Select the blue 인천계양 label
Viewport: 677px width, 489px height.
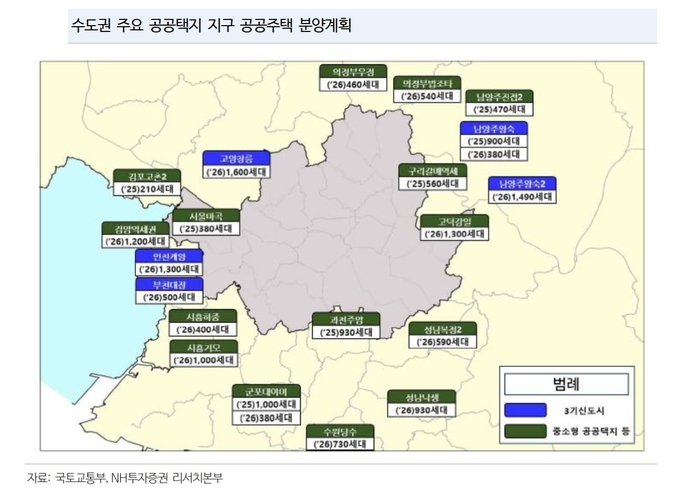pos(169,256)
